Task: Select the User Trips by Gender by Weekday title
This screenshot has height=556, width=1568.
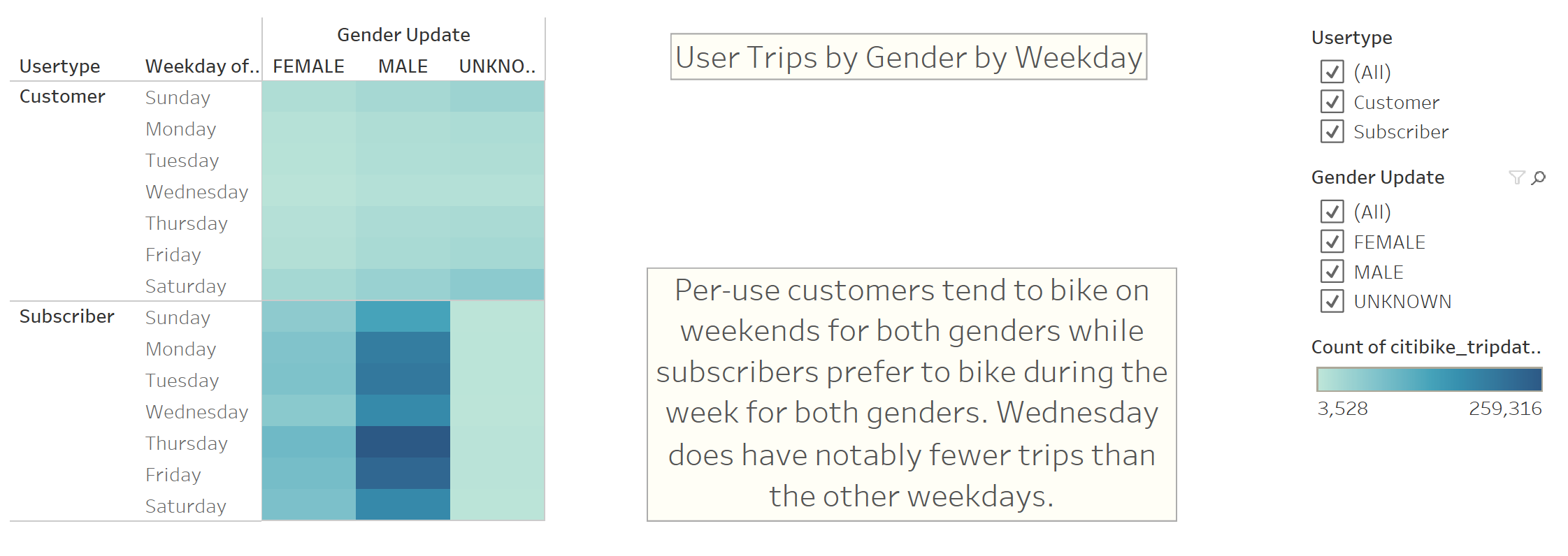Action: coord(909,57)
